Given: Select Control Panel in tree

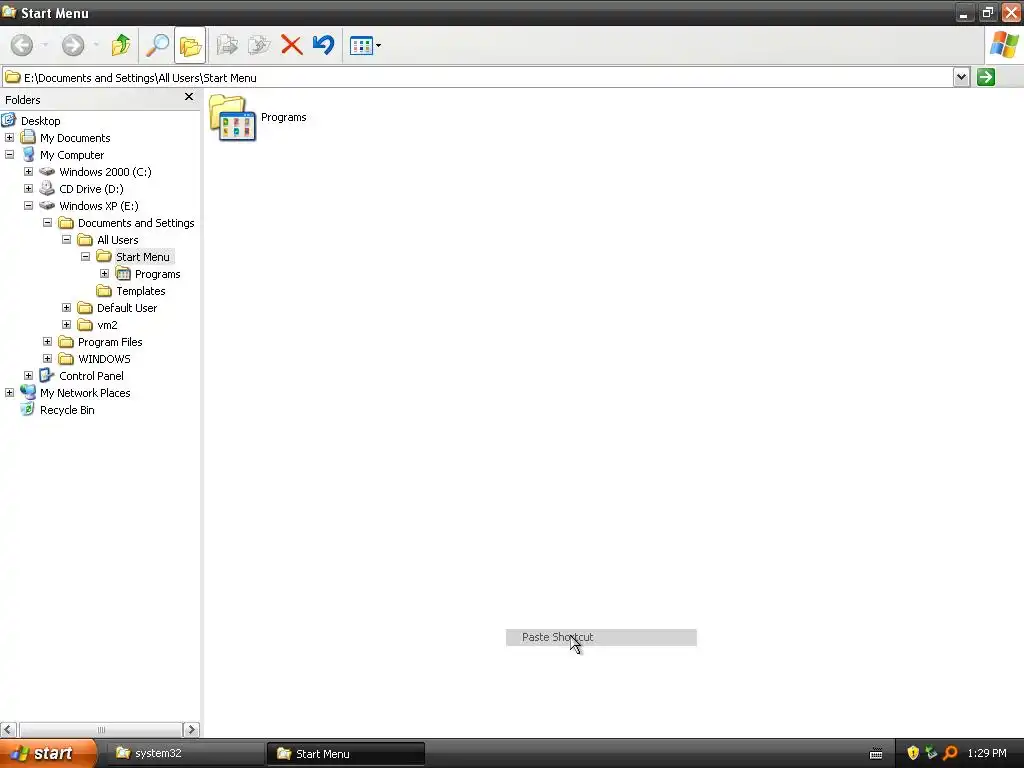Looking at the screenshot, I should tap(91, 376).
